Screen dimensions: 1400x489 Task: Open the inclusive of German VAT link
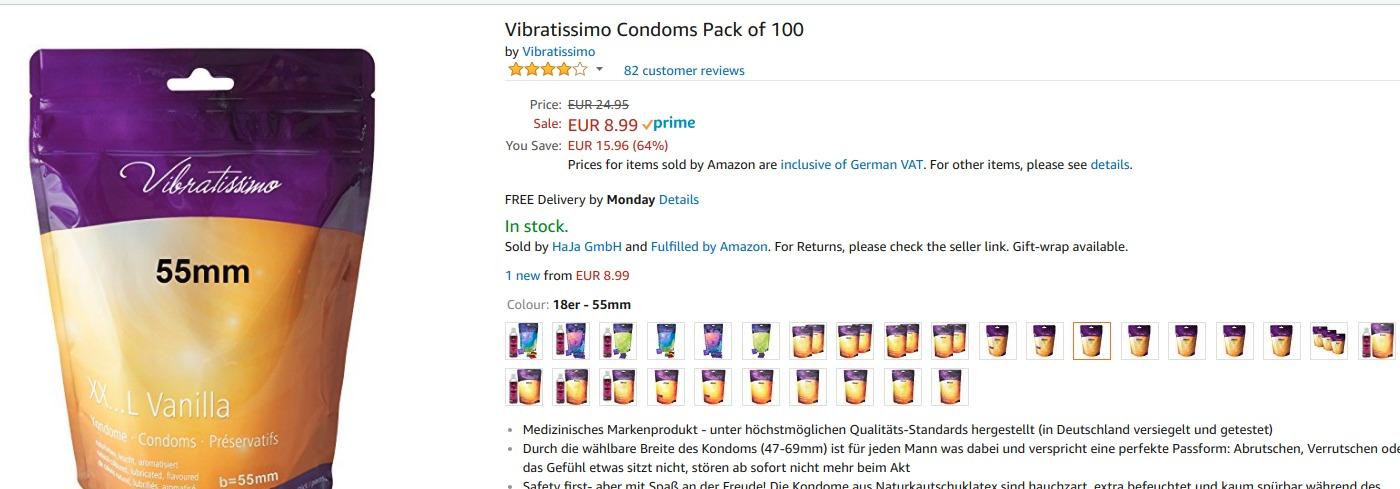tap(852, 165)
